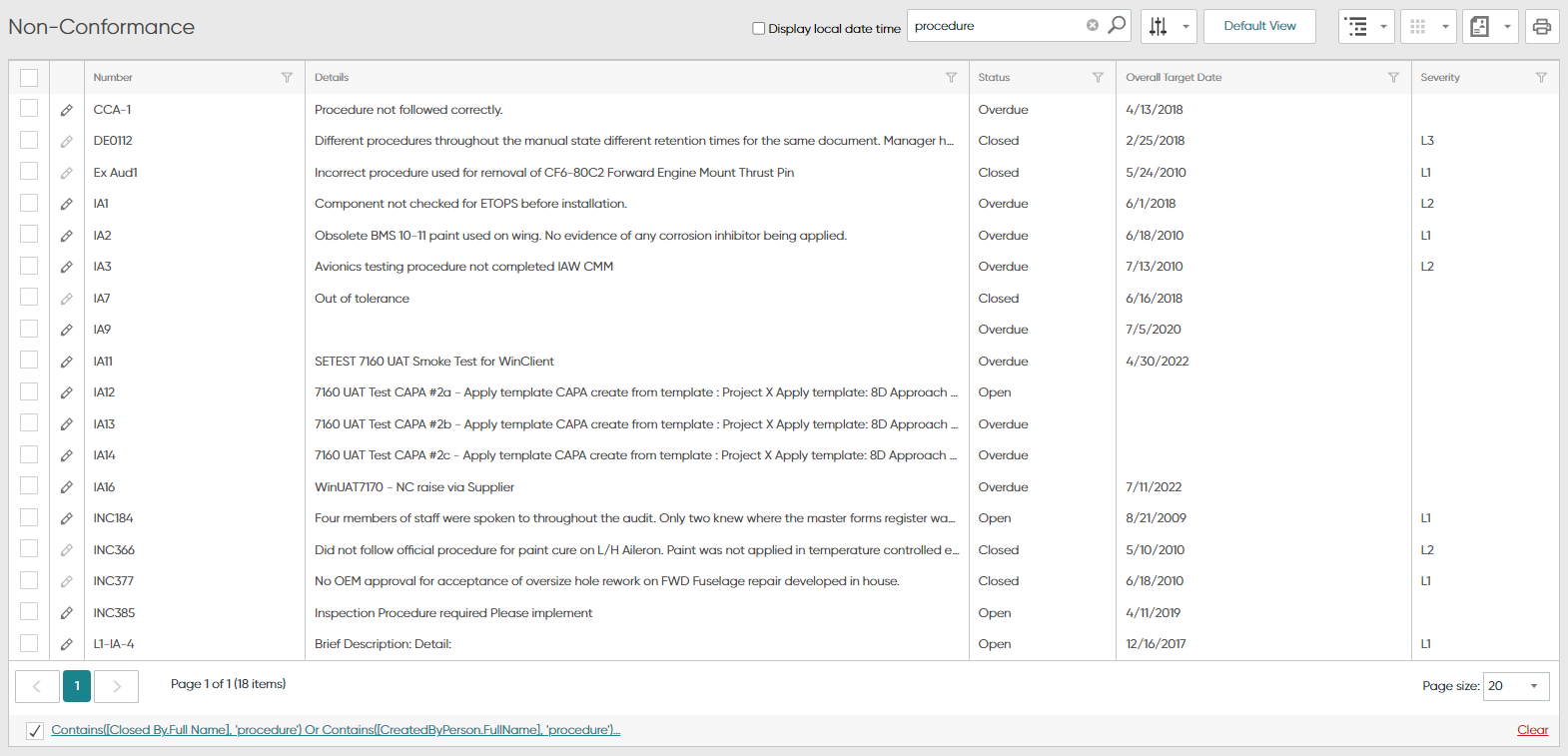Click the pencil icon for DE0112
This screenshot has width=1568, height=756.
click(67, 142)
